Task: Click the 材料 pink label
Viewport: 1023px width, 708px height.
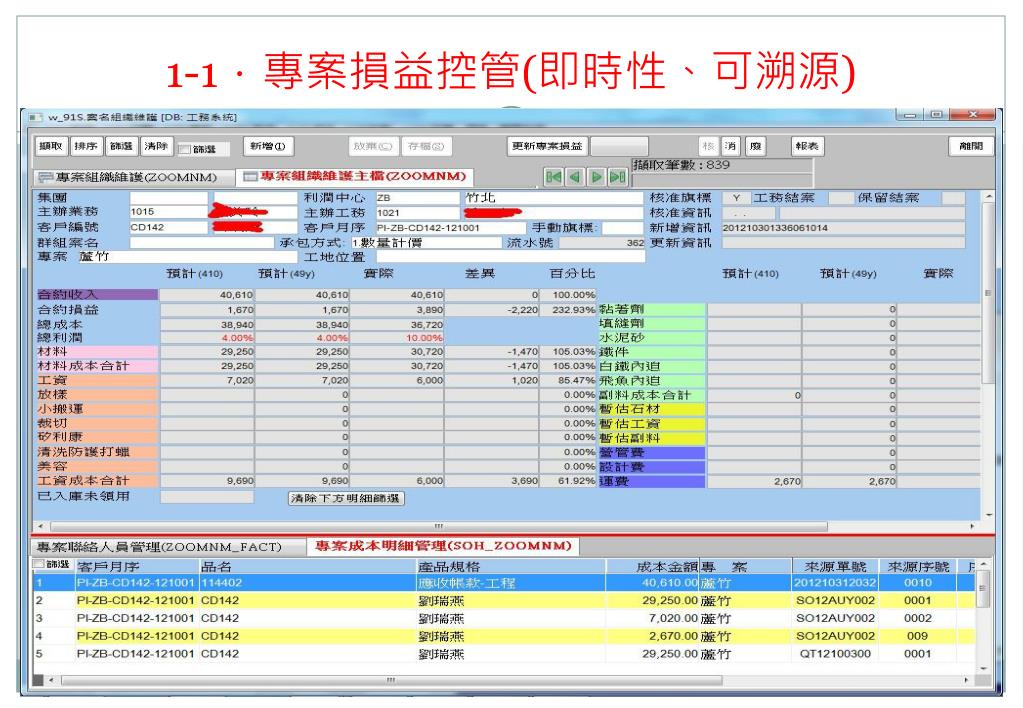Action: tap(96, 352)
